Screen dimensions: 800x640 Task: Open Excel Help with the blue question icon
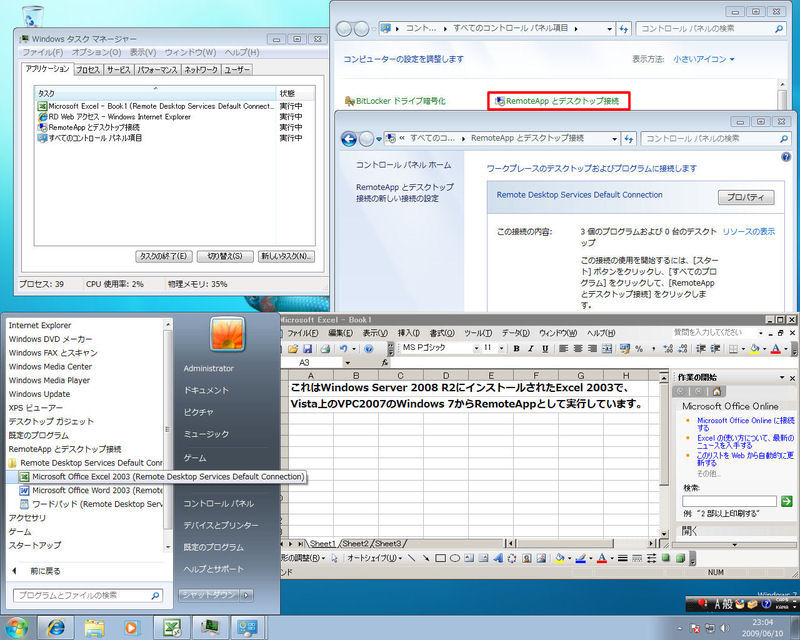pyautogui.click(x=369, y=349)
